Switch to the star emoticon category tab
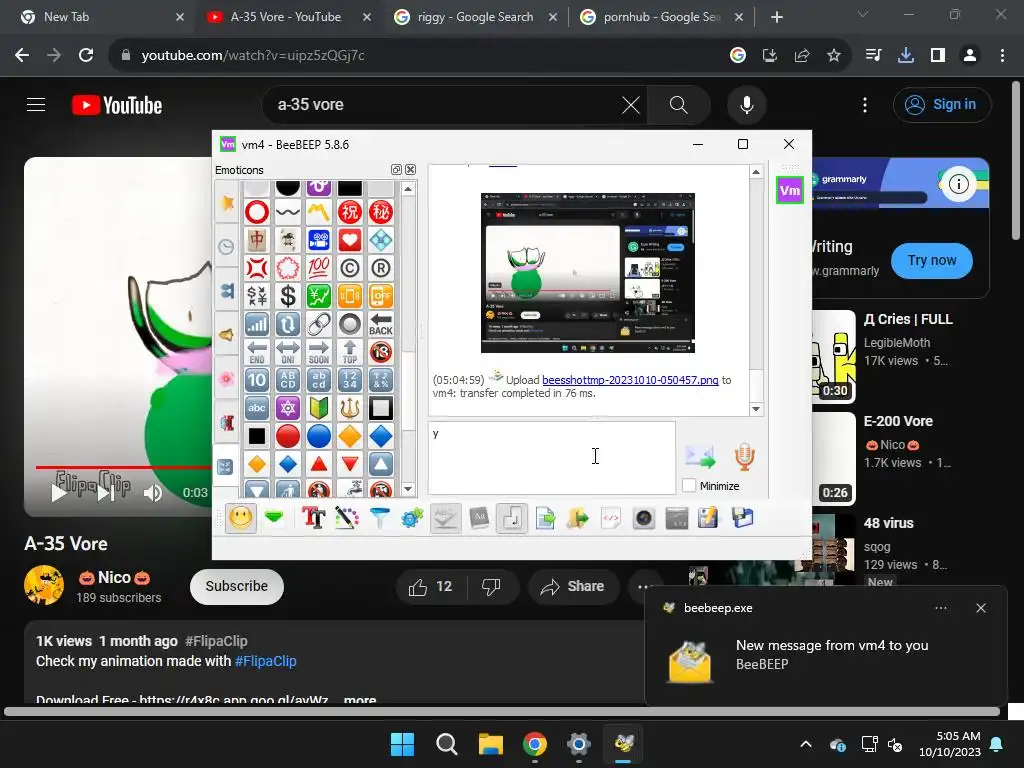Image resolution: width=1024 pixels, height=768 pixels. (227, 203)
